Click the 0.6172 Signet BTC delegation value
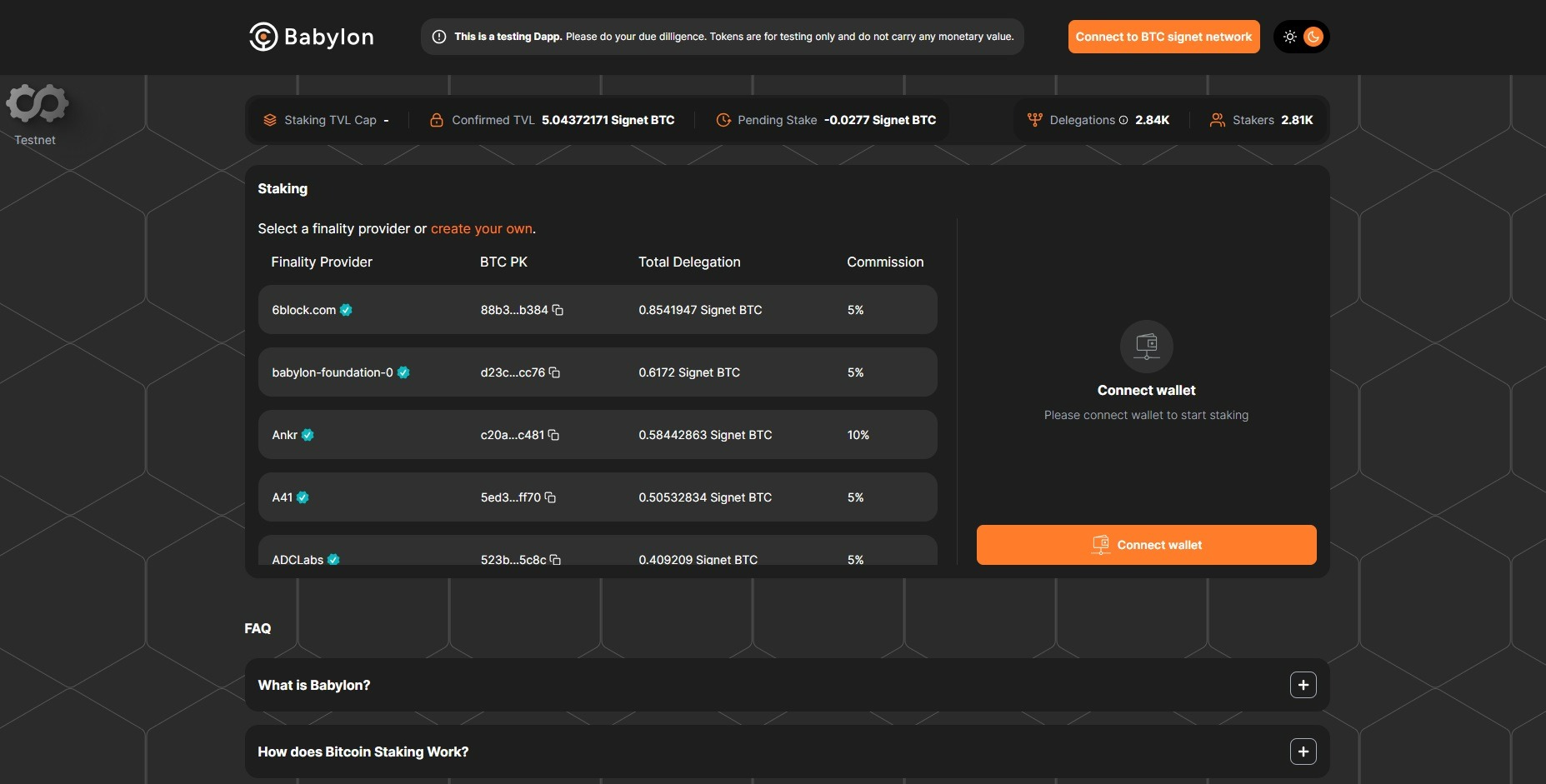 (x=689, y=372)
